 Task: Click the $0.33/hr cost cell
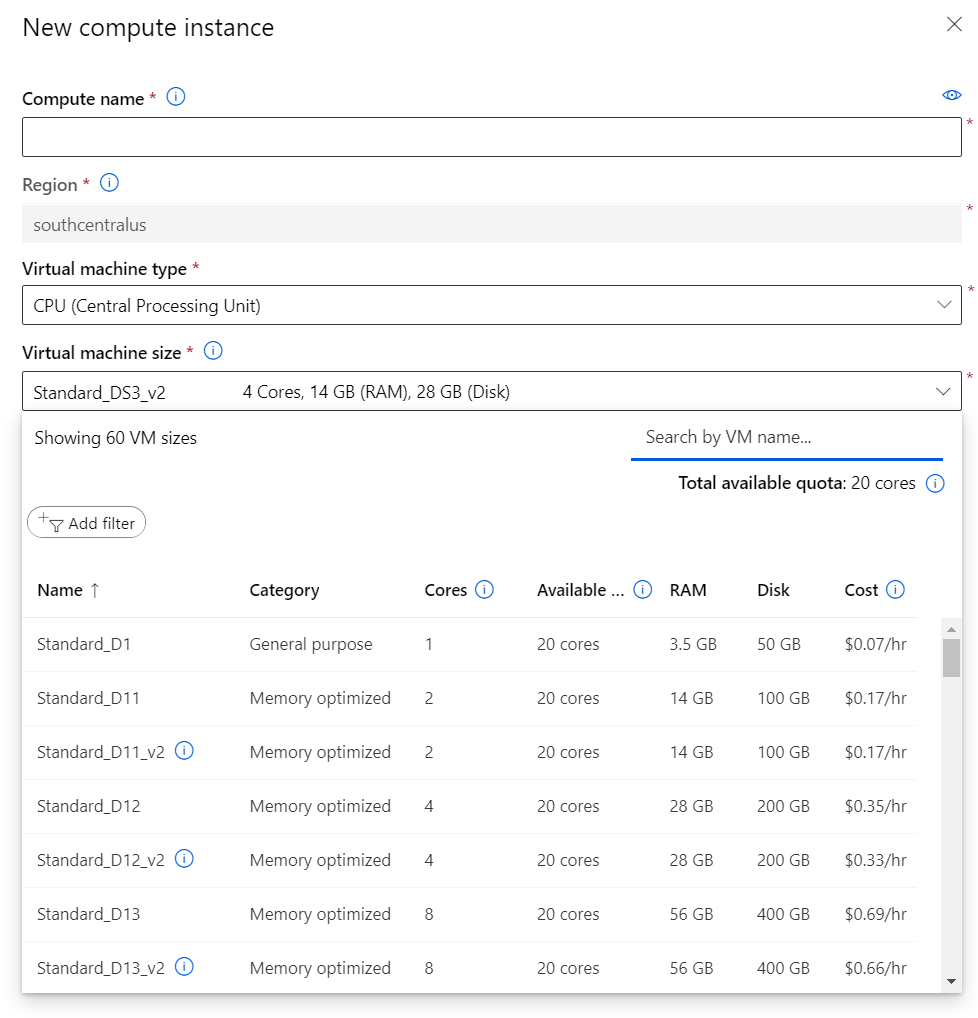(x=875, y=860)
